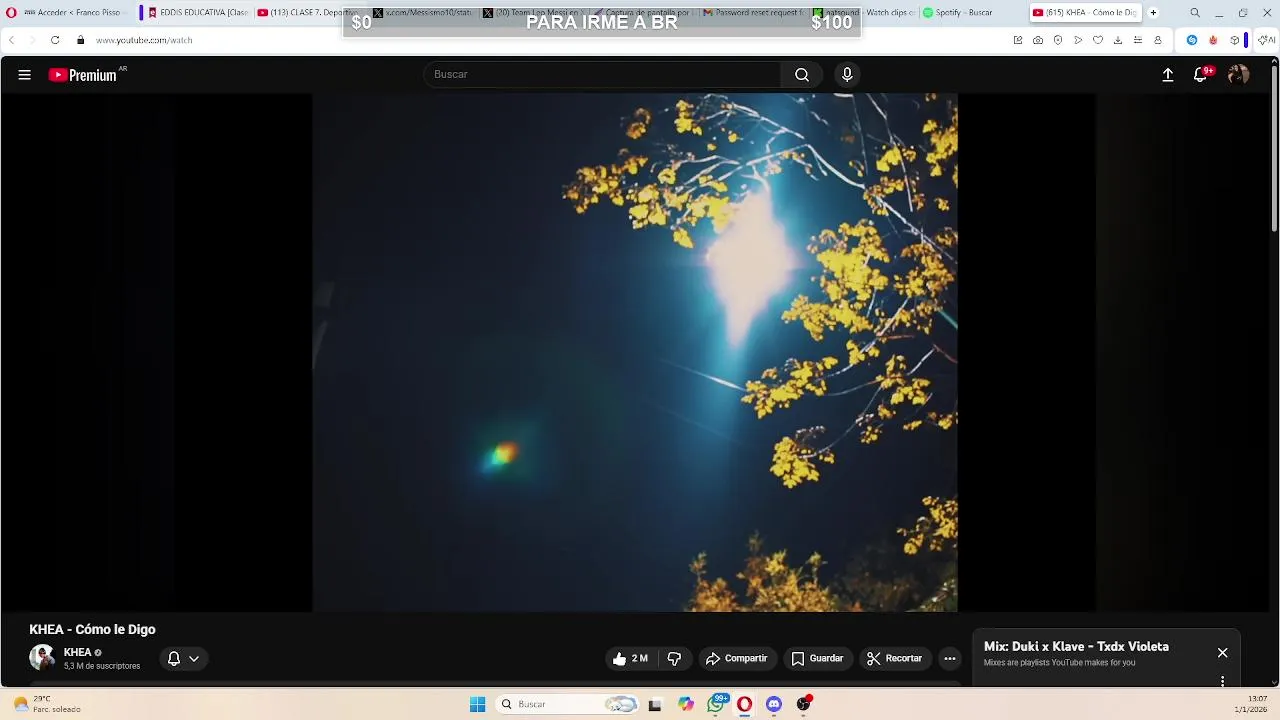Dislike the video with thumbs down

pos(674,659)
